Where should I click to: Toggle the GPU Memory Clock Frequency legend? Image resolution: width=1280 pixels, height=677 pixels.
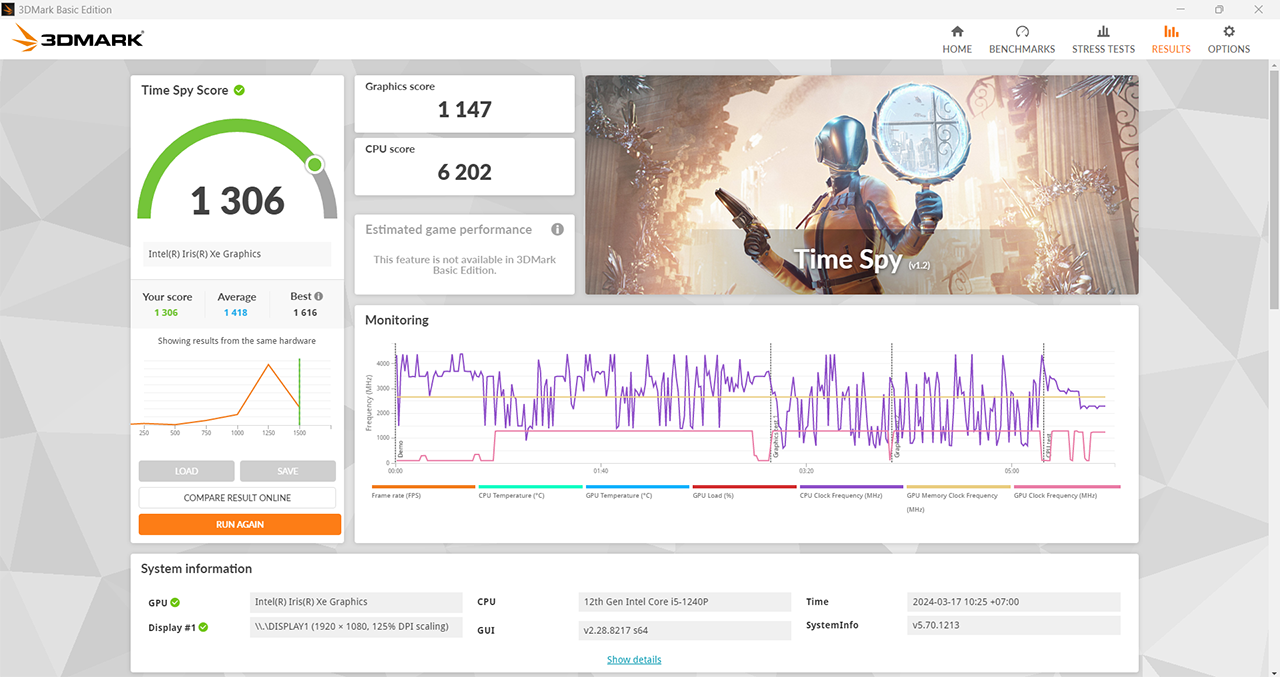958,499
